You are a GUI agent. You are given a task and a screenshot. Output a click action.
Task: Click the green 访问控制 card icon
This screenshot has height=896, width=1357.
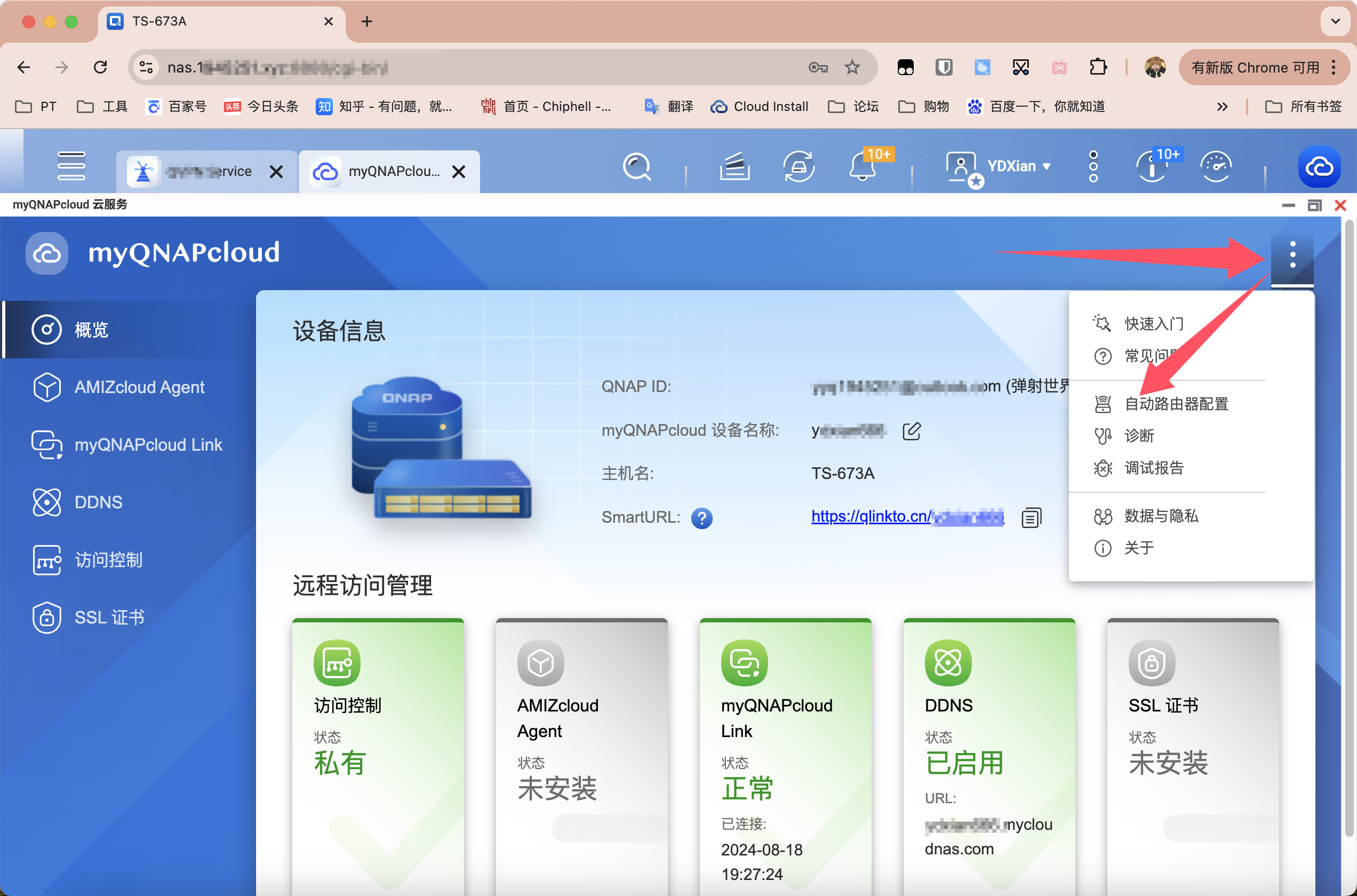337,662
